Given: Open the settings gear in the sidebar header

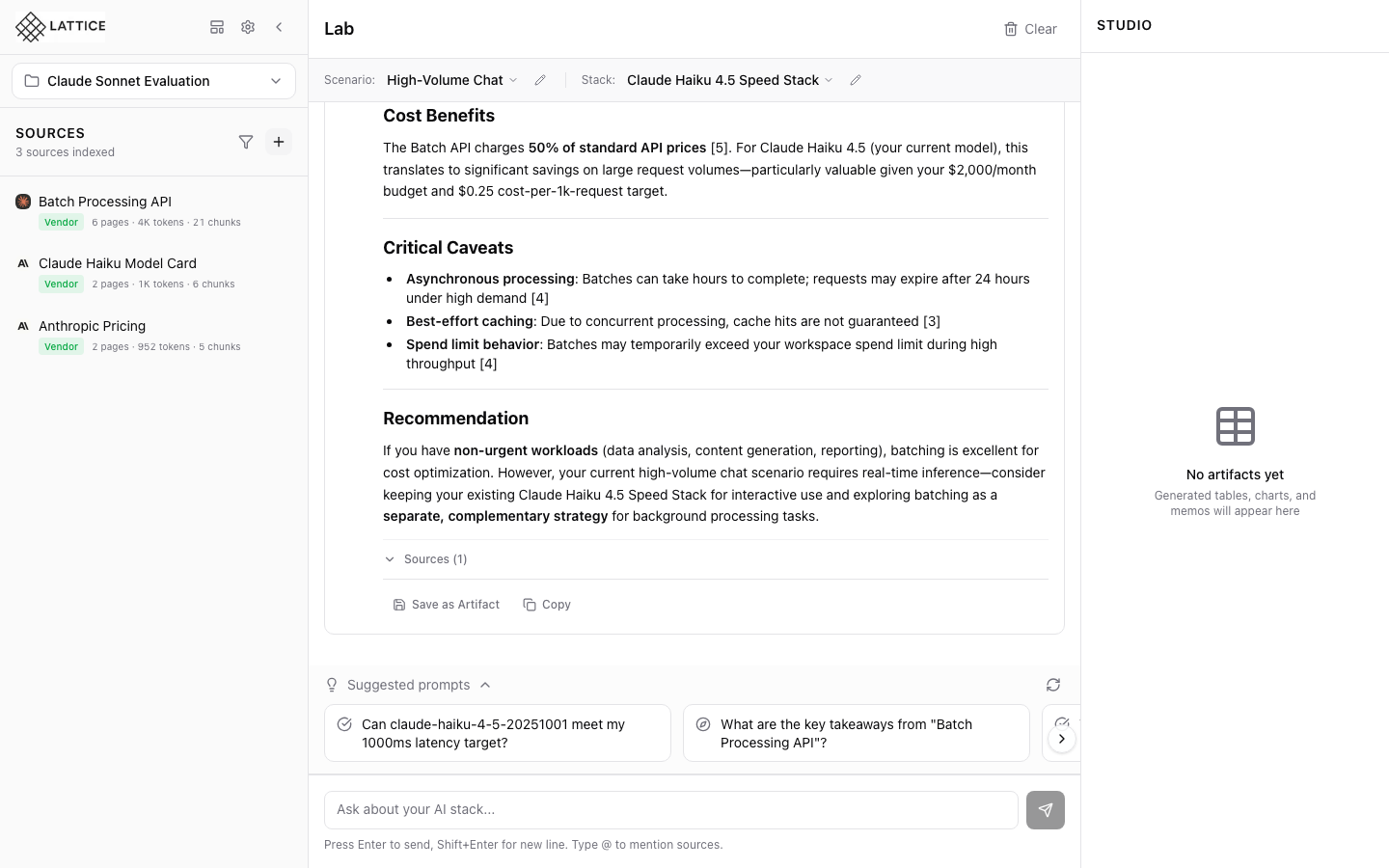Looking at the screenshot, I should click(248, 27).
